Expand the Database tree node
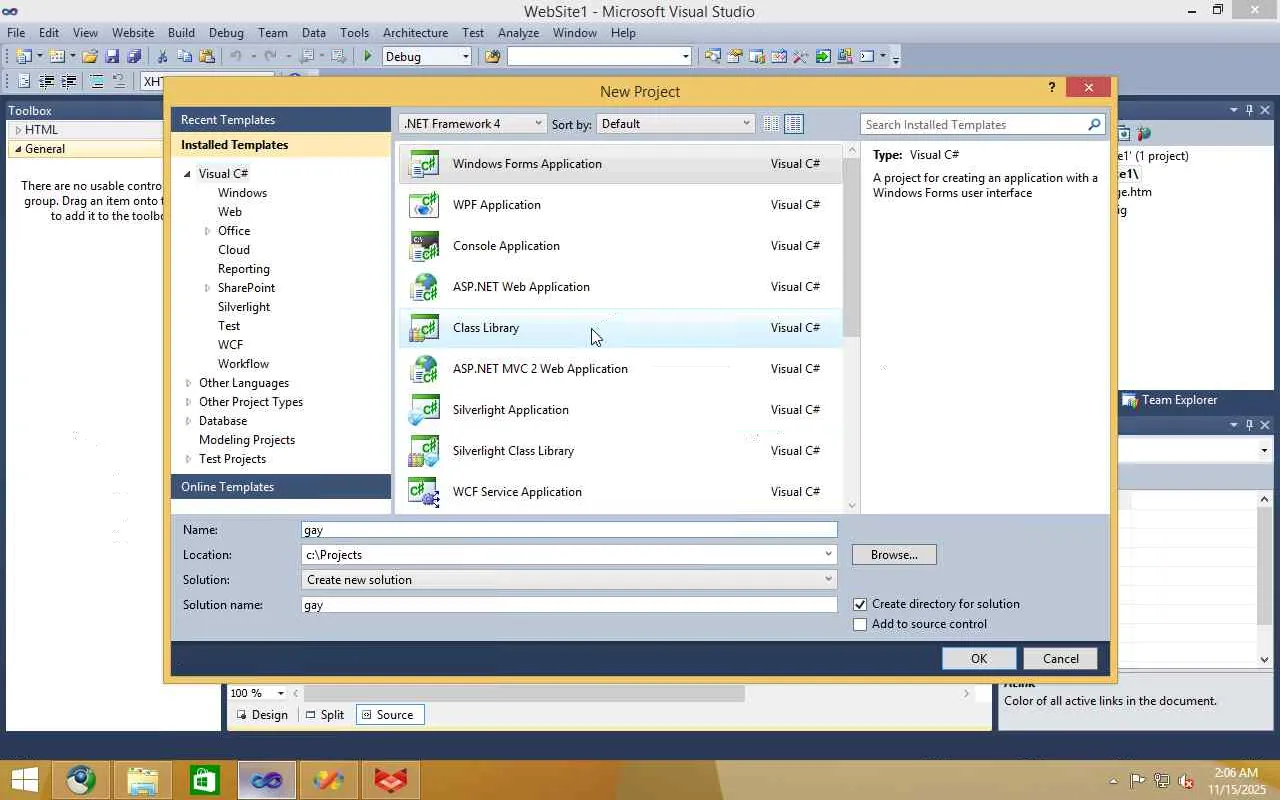 point(189,421)
